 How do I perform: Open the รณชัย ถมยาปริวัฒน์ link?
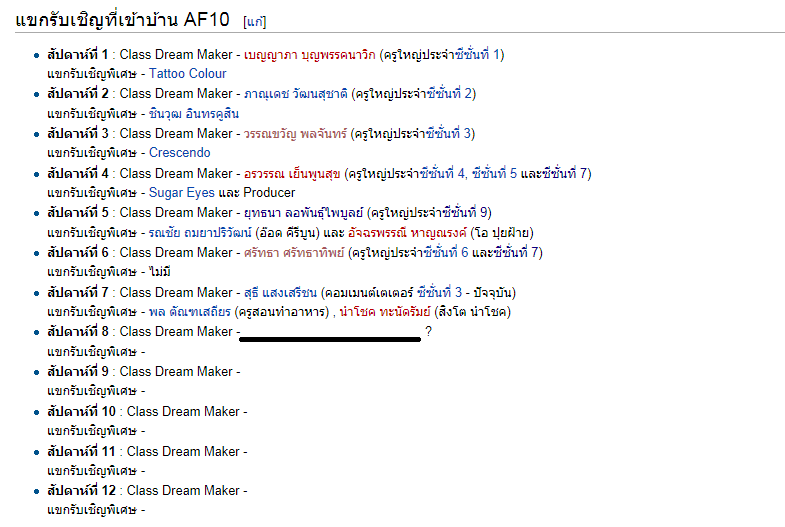point(200,233)
